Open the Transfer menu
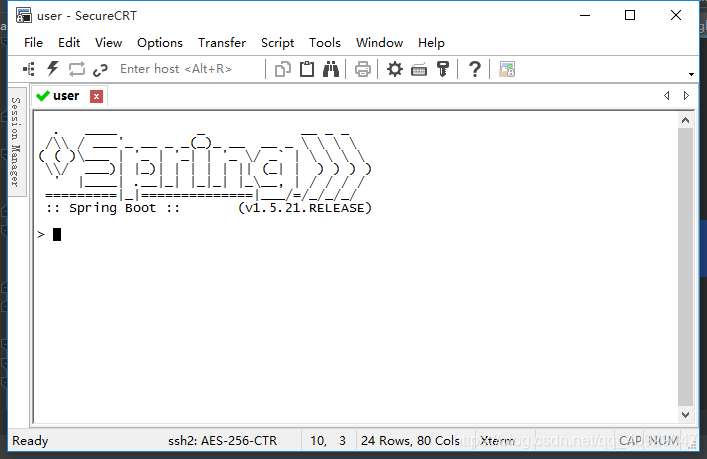 (222, 43)
